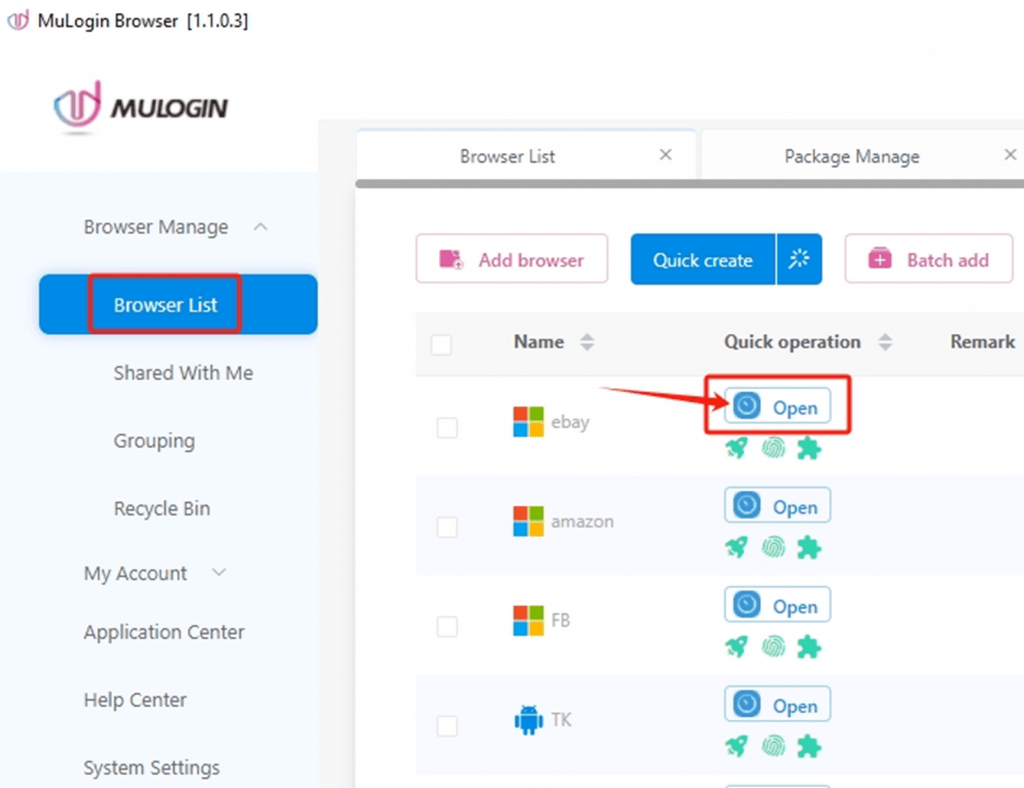Switch to the Package Manage tab
This screenshot has width=1024, height=788.
click(851, 156)
